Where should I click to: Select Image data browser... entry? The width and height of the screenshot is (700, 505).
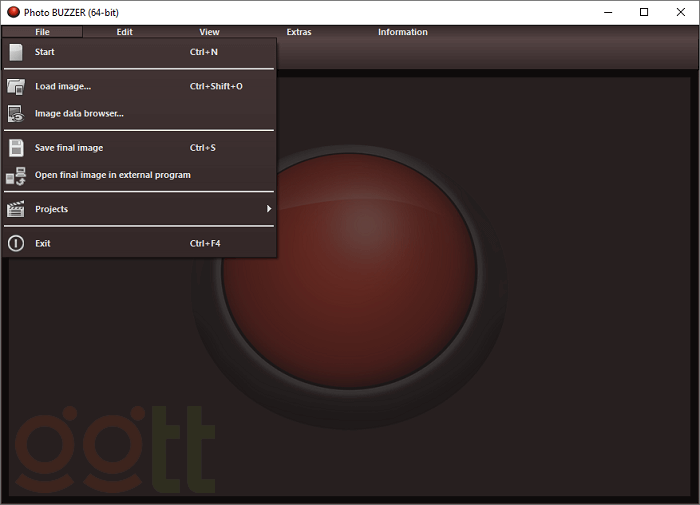(x=79, y=114)
